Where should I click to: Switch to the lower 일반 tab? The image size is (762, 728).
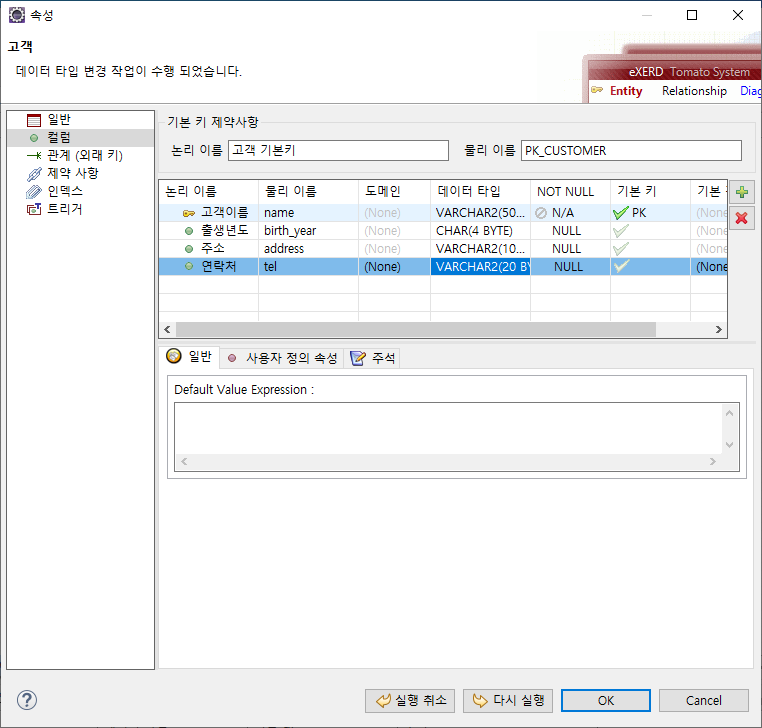click(x=190, y=357)
